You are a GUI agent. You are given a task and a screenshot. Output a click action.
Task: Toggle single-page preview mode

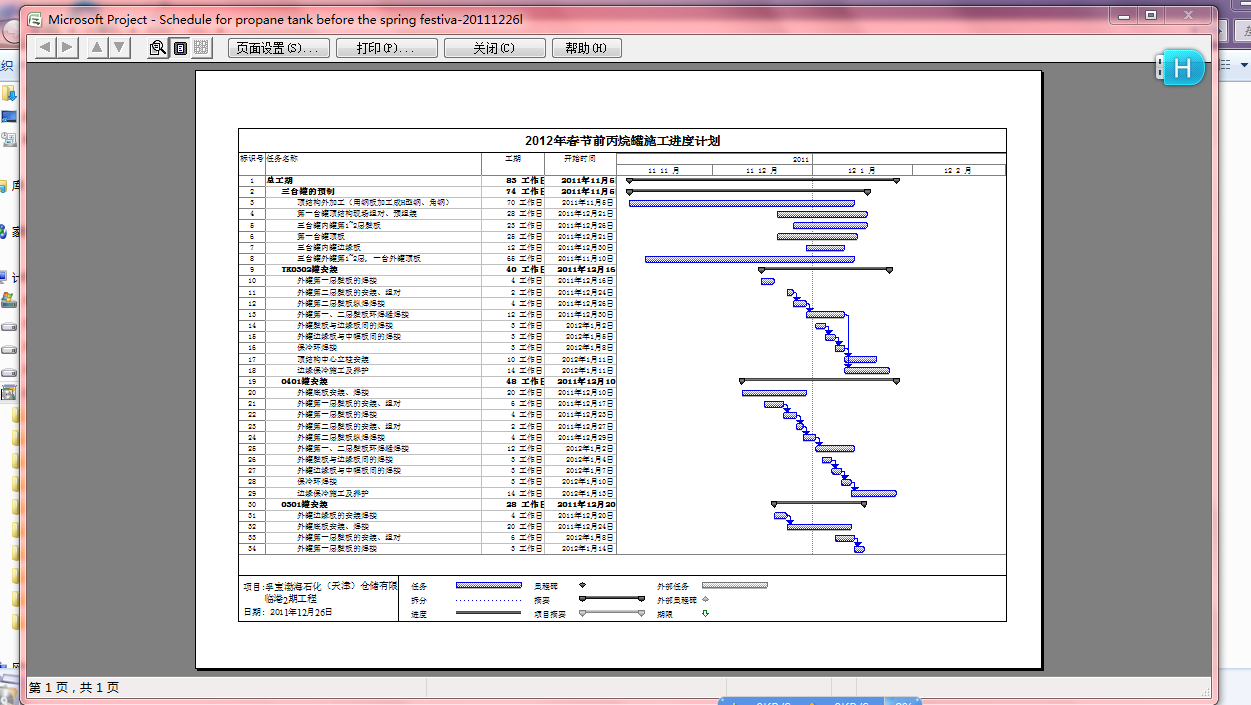[179, 47]
